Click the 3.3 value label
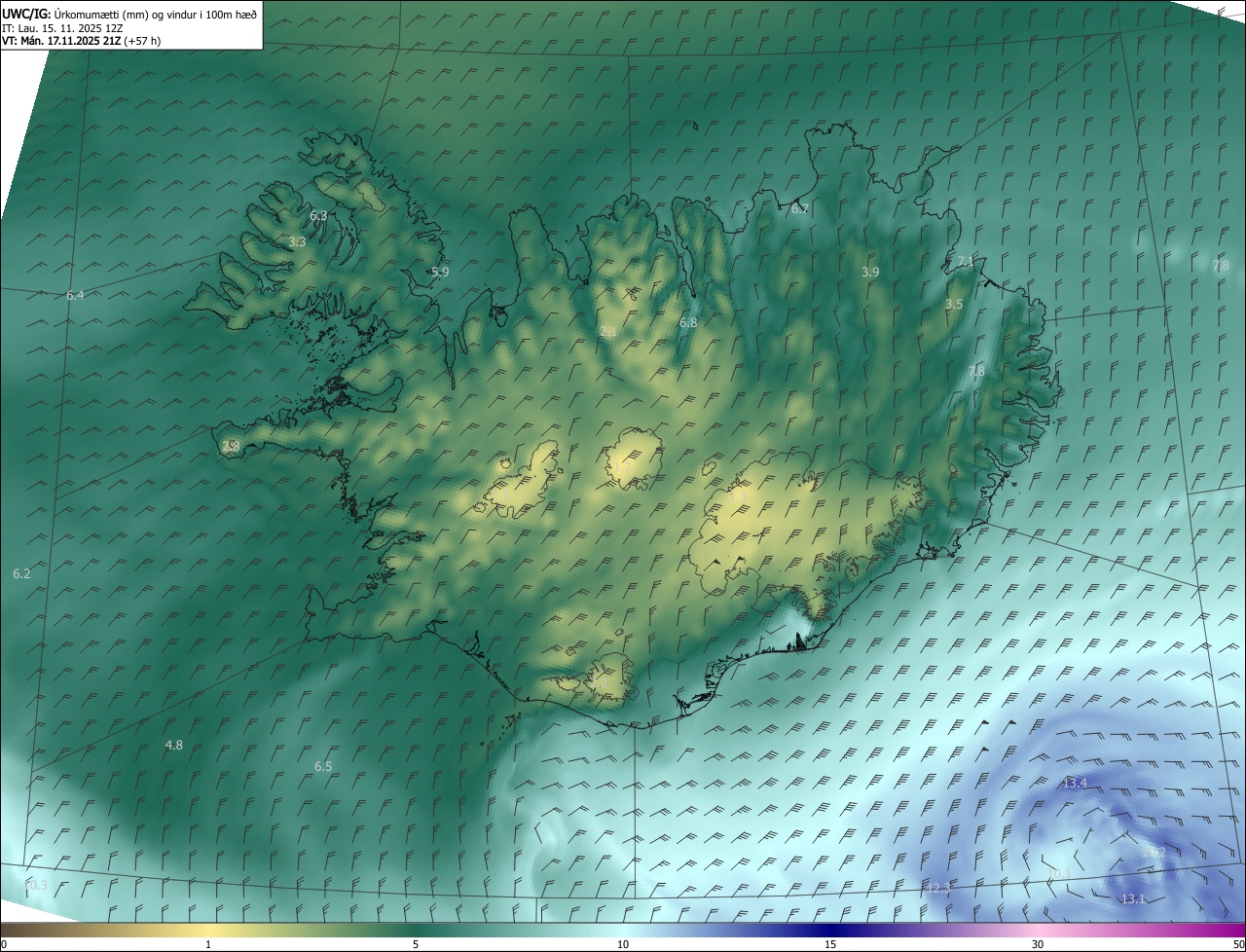Viewport: 1246px width, 952px height. (297, 241)
